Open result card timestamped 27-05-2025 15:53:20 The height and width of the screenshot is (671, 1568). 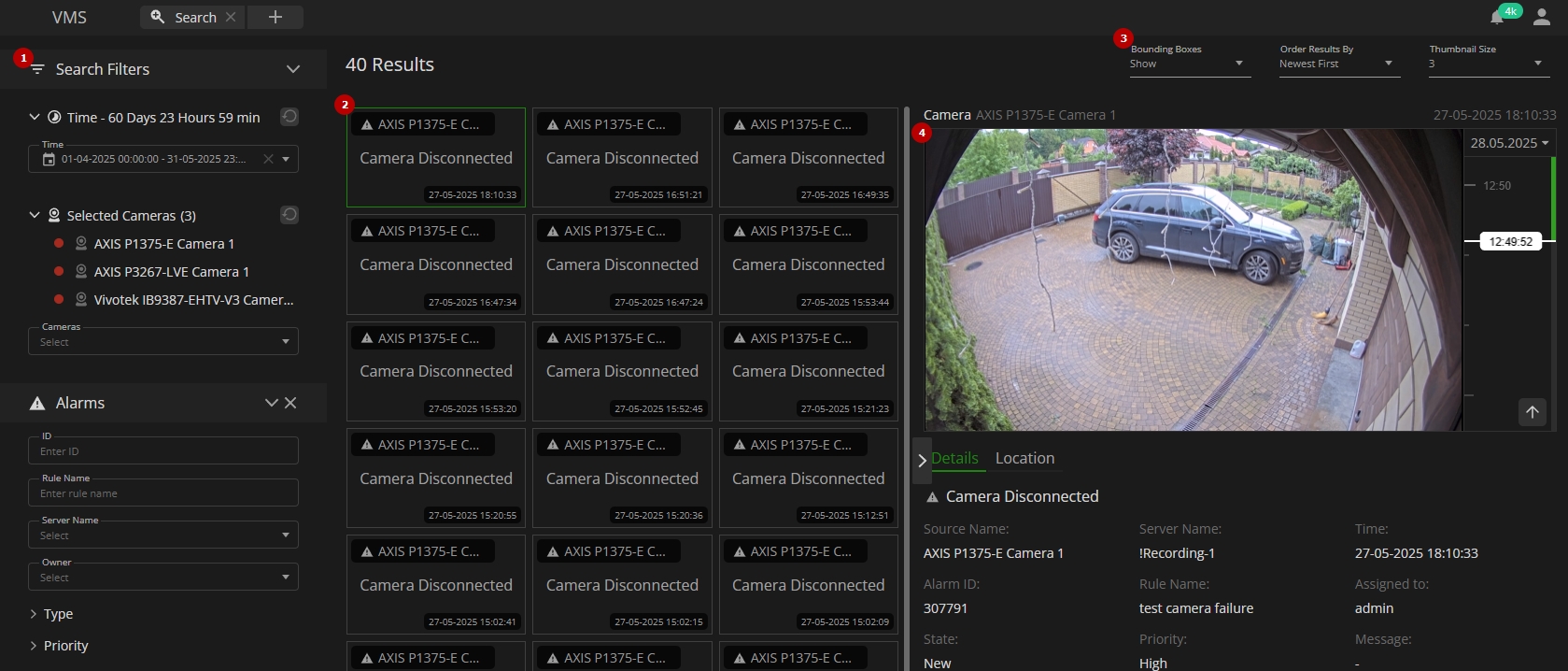[x=436, y=371]
